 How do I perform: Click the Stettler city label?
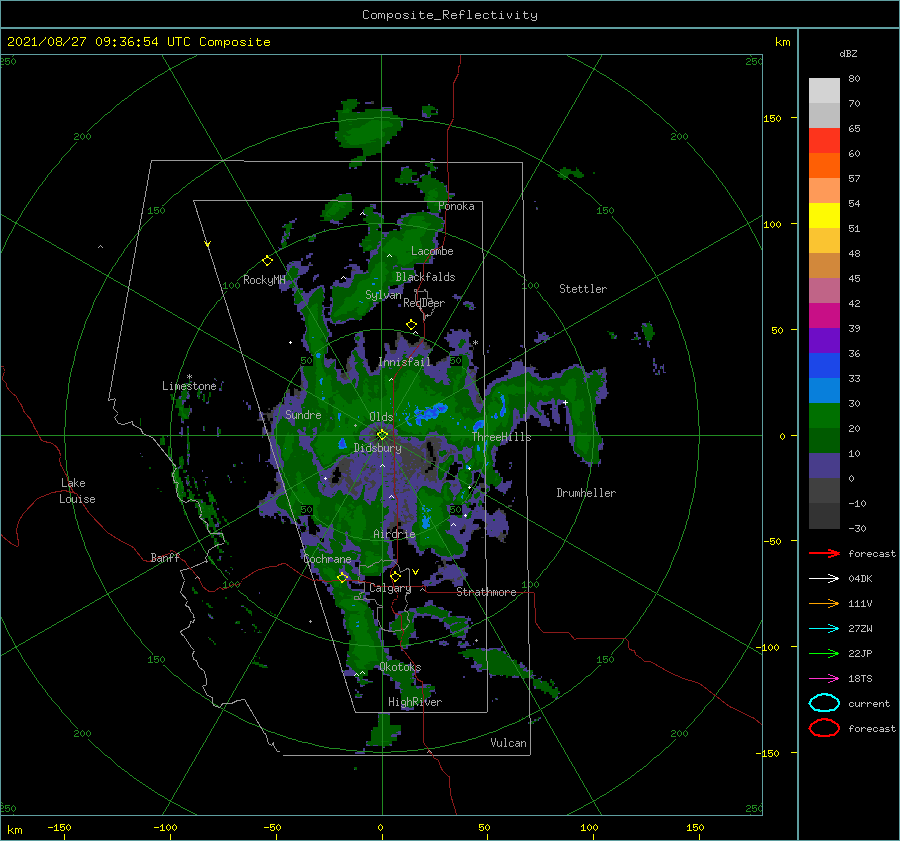pos(583,289)
